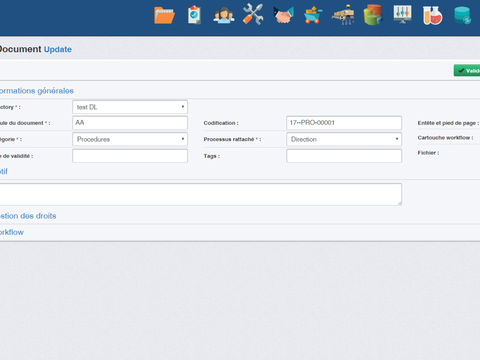Image resolution: width=480 pixels, height=360 pixels.
Task: Click the handshake icon
Action: pos(283,15)
